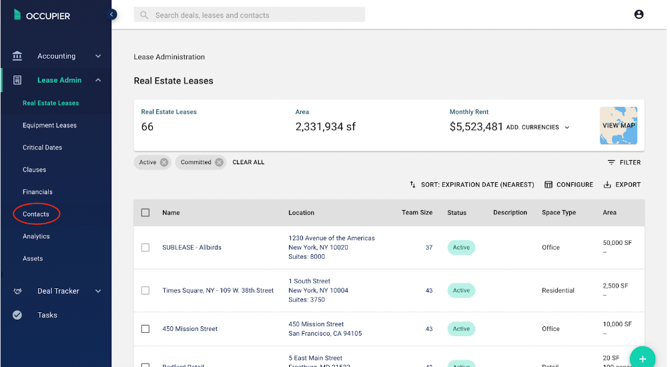Collapse the sidebar with the arrow button
The width and height of the screenshot is (670, 367).
click(x=112, y=15)
